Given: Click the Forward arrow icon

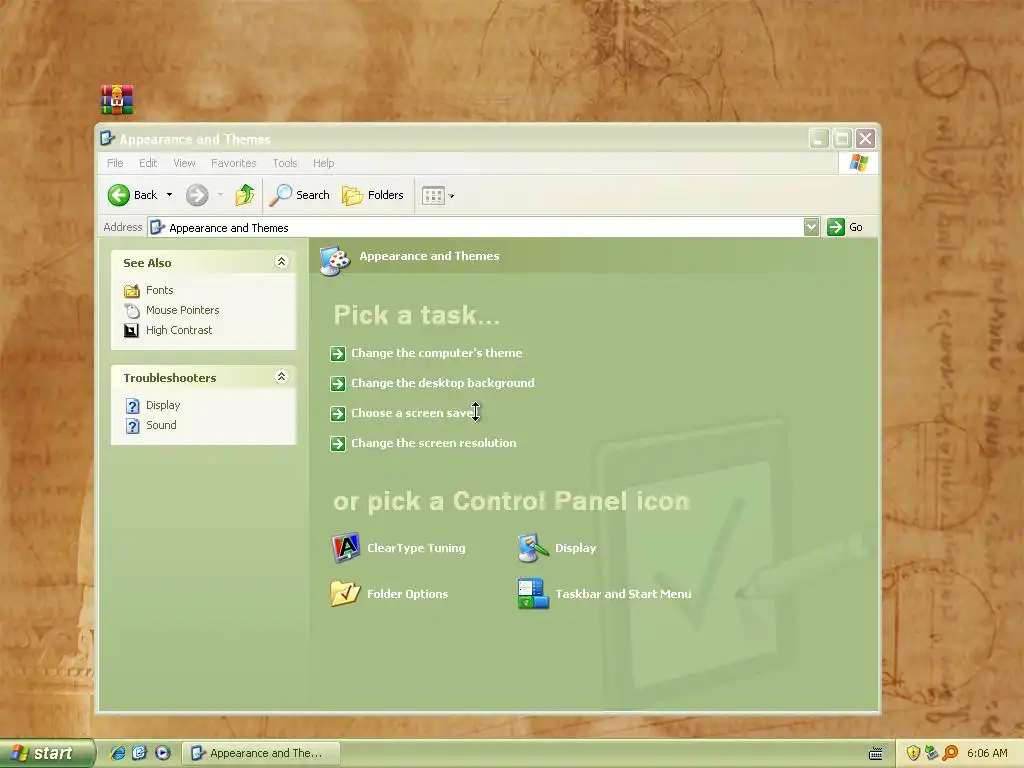Looking at the screenshot, I should point(197,195).
